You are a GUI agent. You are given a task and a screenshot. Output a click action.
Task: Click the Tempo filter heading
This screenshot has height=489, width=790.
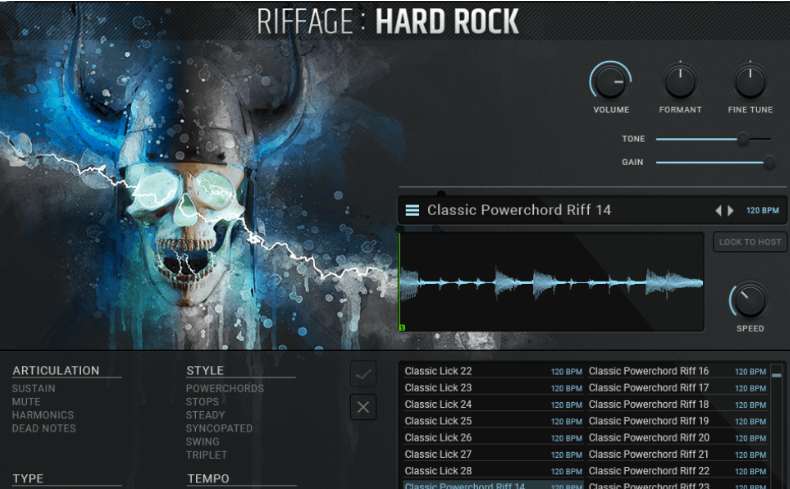tap(208, 478)
